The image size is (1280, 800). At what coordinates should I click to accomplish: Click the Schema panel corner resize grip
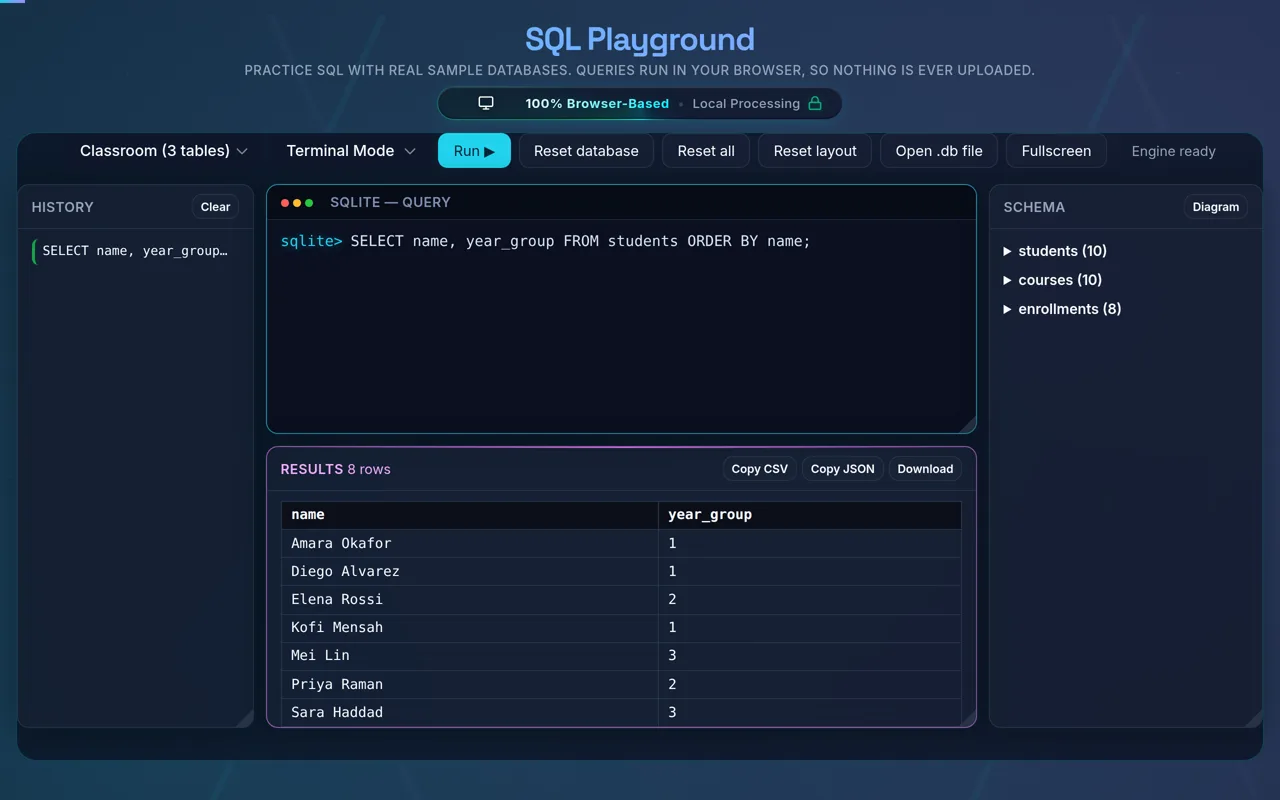(1253, 718)
